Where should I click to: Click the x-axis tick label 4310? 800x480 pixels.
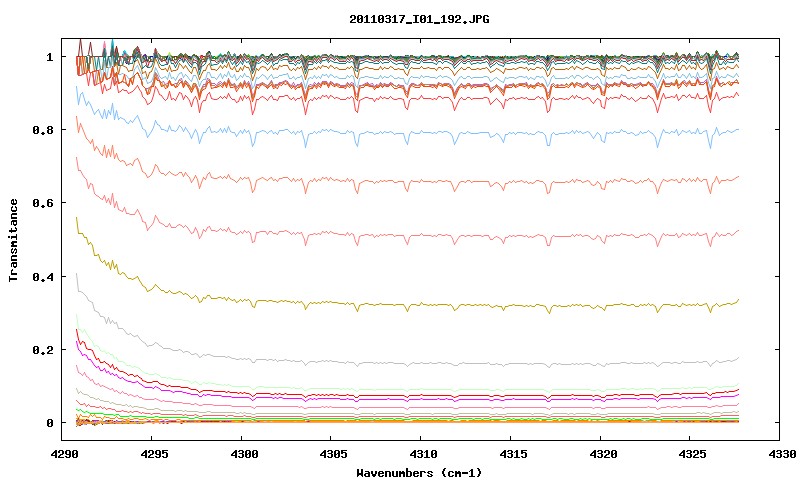pos(423,454)
